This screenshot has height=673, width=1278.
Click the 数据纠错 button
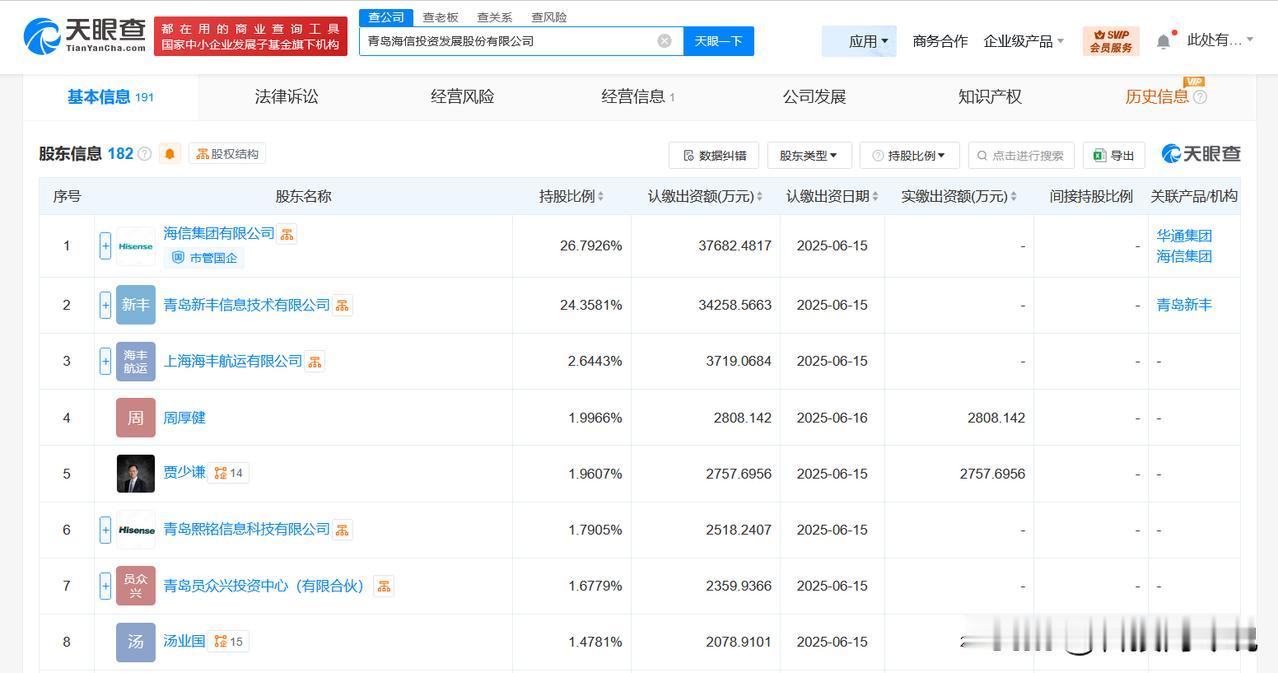coord(714,155)
